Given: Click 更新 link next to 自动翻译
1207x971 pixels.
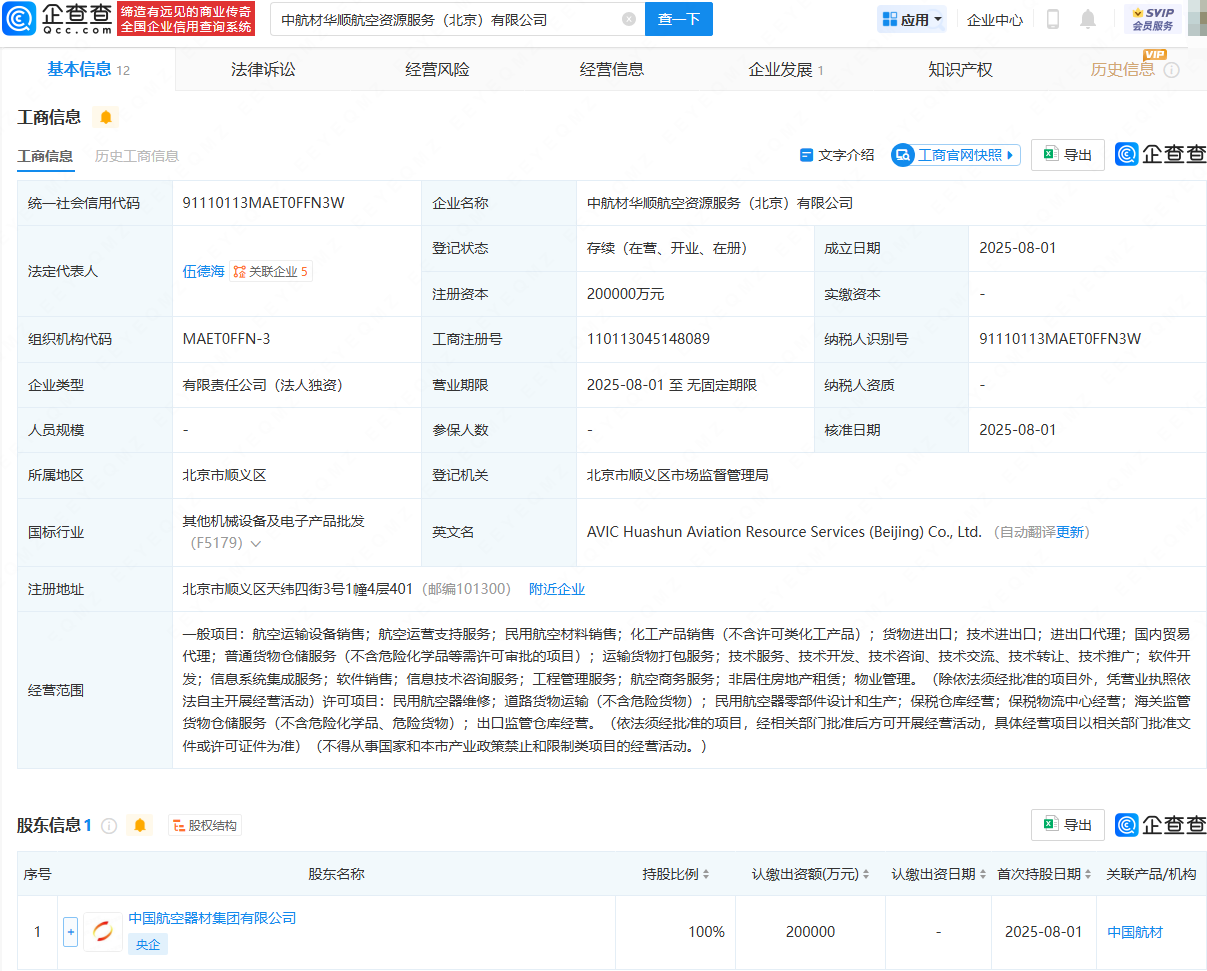Looking at the screenshot, I should pos(1069,532).
